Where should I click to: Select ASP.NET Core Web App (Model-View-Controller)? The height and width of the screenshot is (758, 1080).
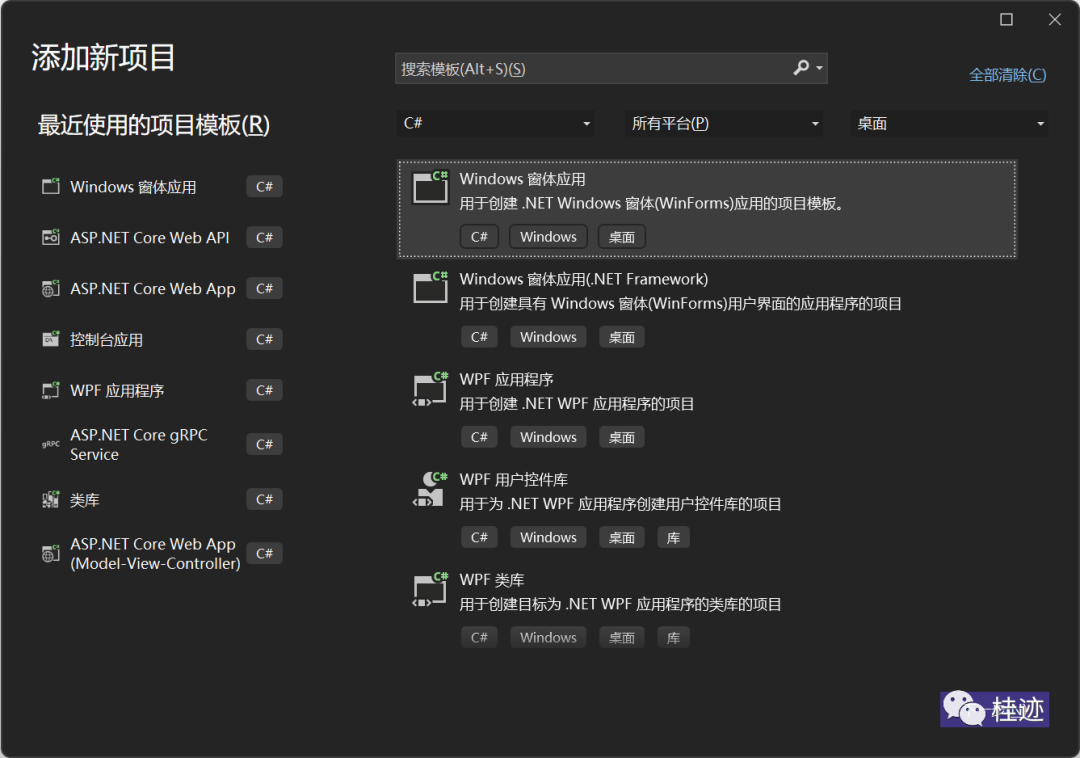click(x=162, y=554)
